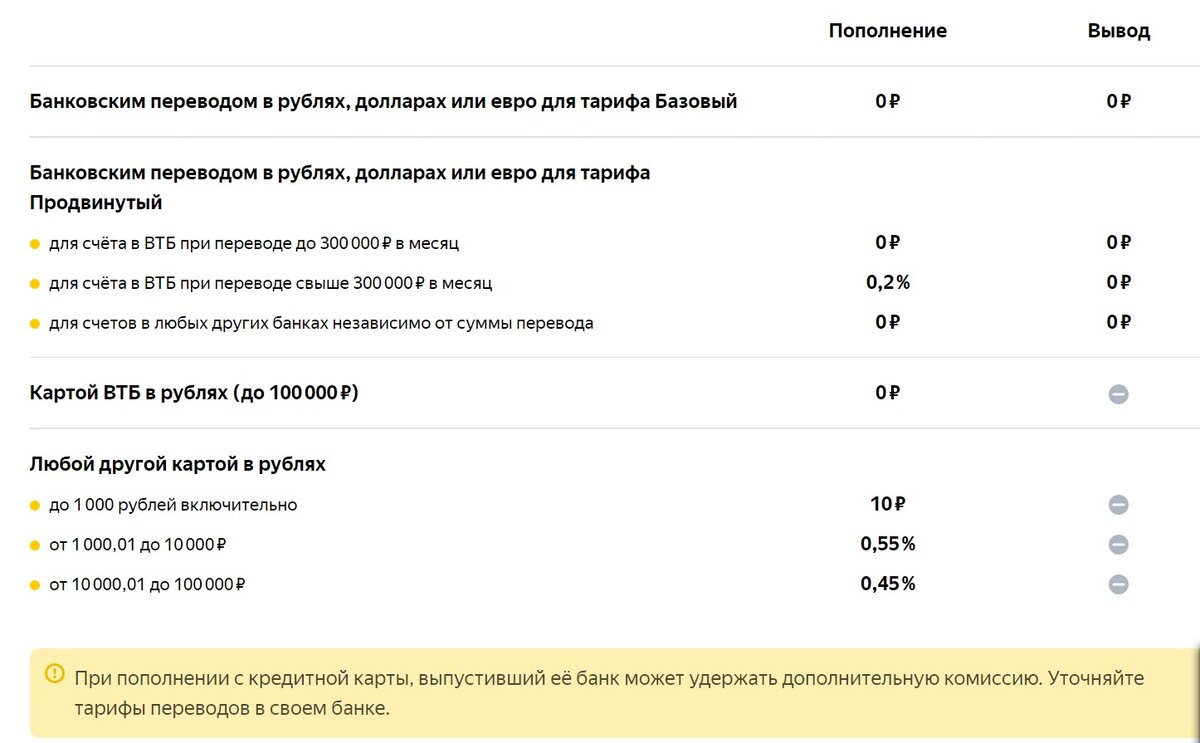Click unavailable icon for 0,45% row
Image resolution: width=1200 pixels, height=743 pixels.
1119,585
